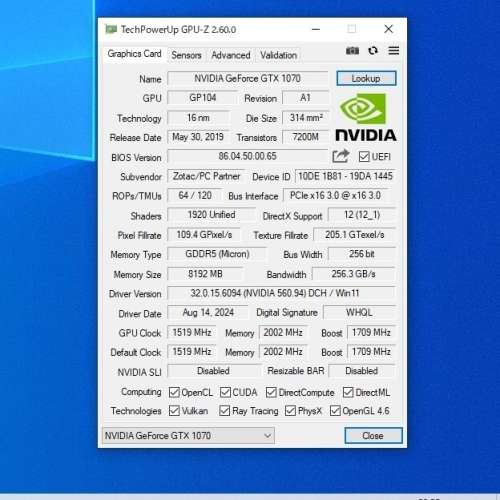Screen dimensions: 500x500
Task: Toggle the OpenCL checkbox
Action: click(174, 392)
